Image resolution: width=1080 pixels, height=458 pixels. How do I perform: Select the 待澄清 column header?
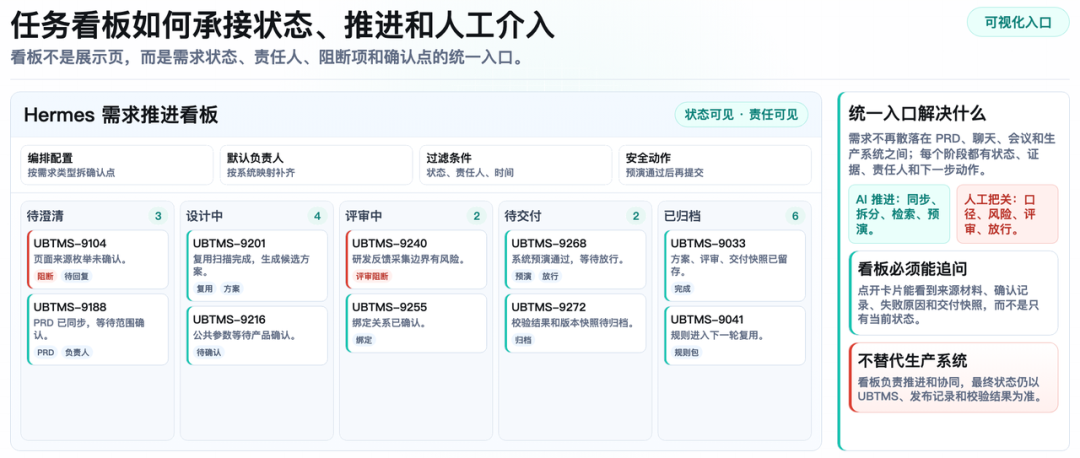[46, 216]
